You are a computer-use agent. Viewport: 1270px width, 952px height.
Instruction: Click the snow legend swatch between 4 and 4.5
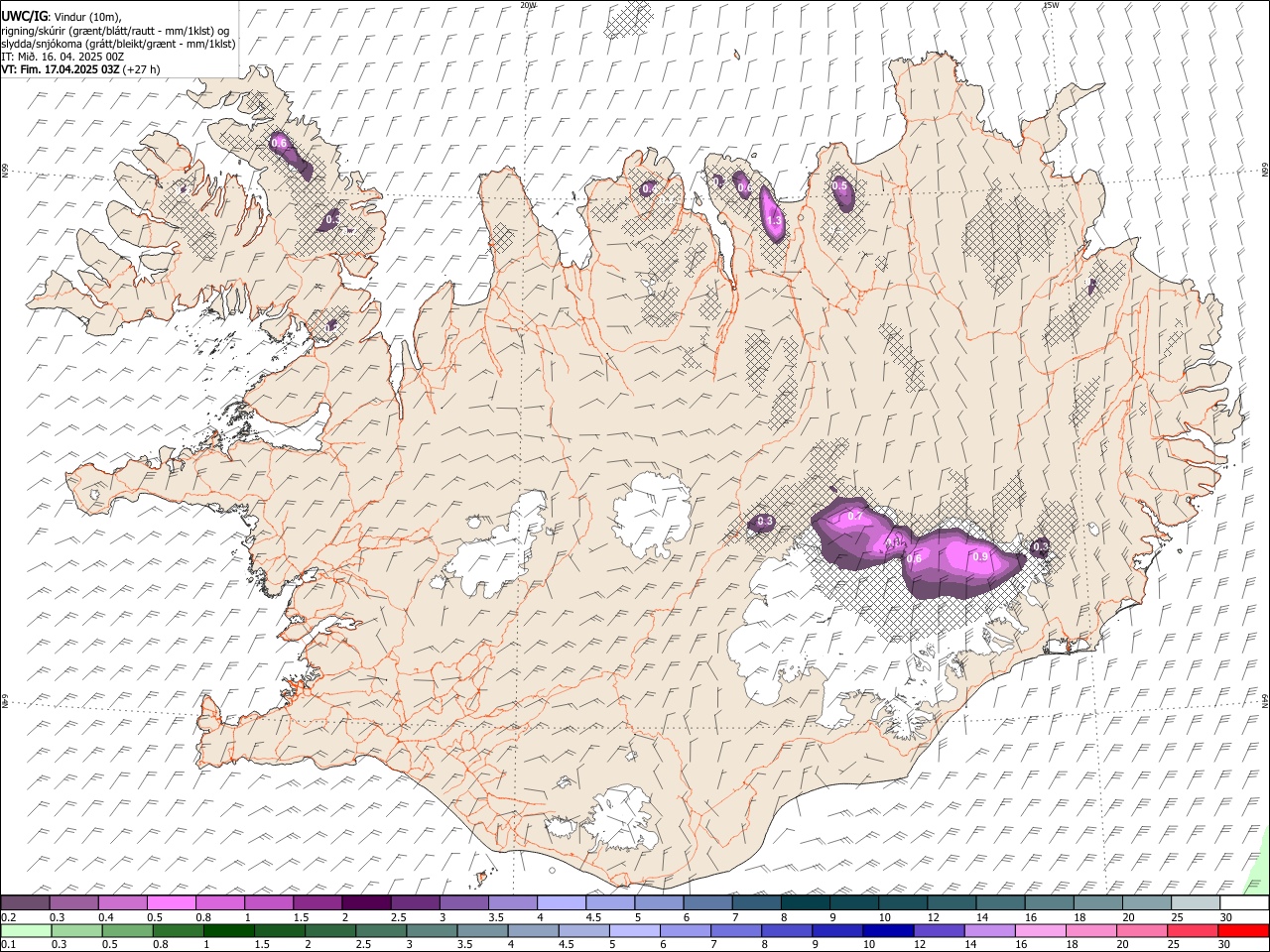tap(562, 902)
